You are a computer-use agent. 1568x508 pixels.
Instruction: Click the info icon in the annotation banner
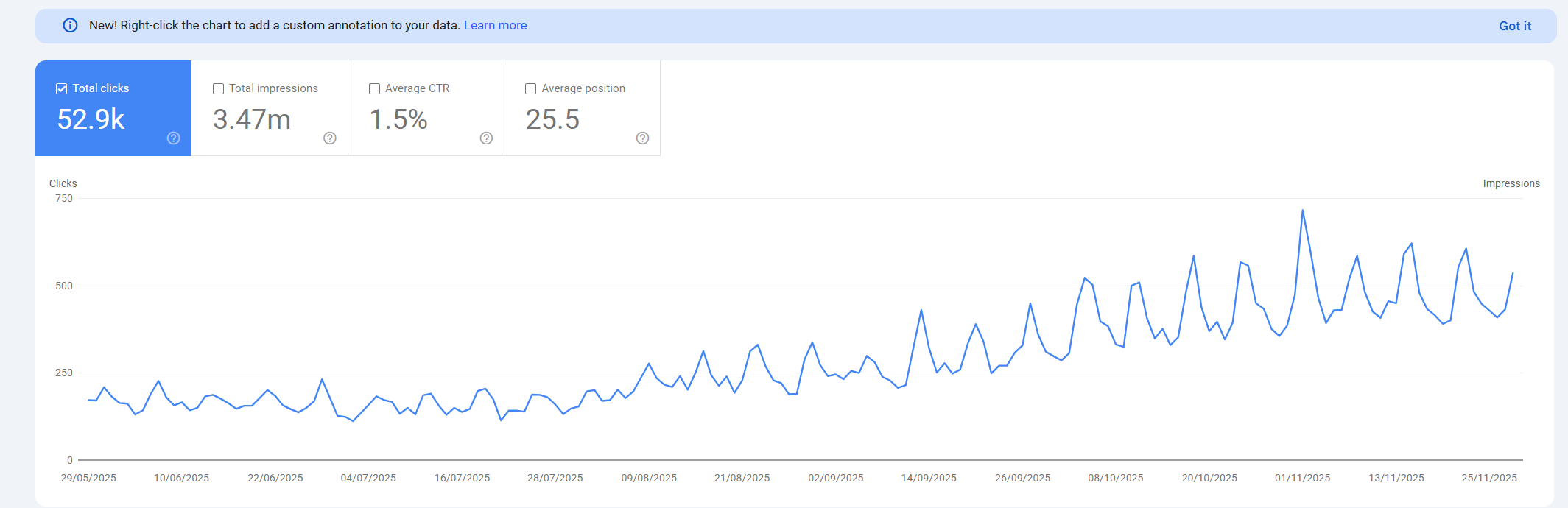click(70, 26)
